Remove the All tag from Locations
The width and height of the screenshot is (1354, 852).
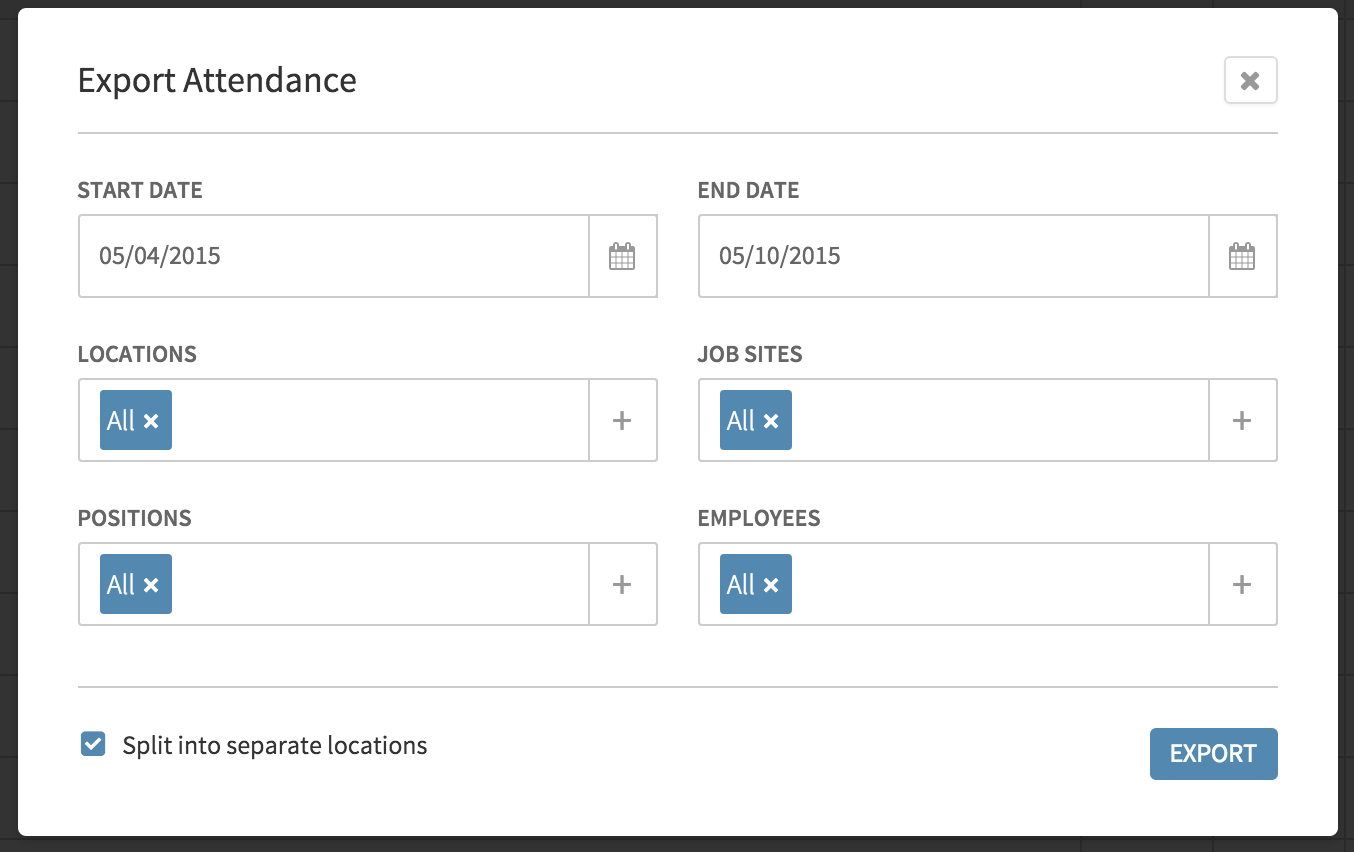151,421
